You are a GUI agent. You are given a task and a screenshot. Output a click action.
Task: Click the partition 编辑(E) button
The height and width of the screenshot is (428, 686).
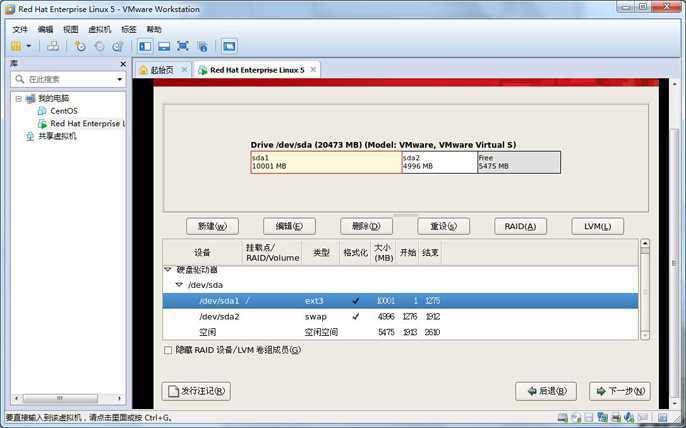[289, 226]
